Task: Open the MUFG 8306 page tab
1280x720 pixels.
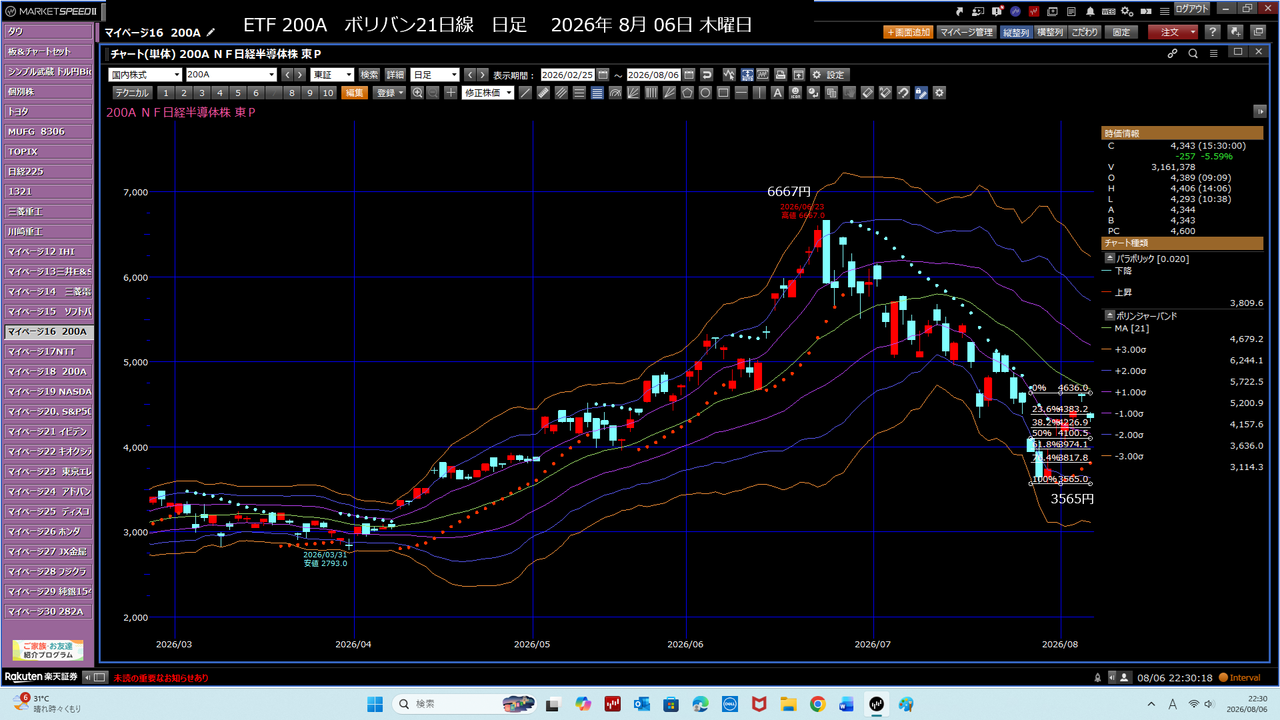Action: (x=49, y=131)
